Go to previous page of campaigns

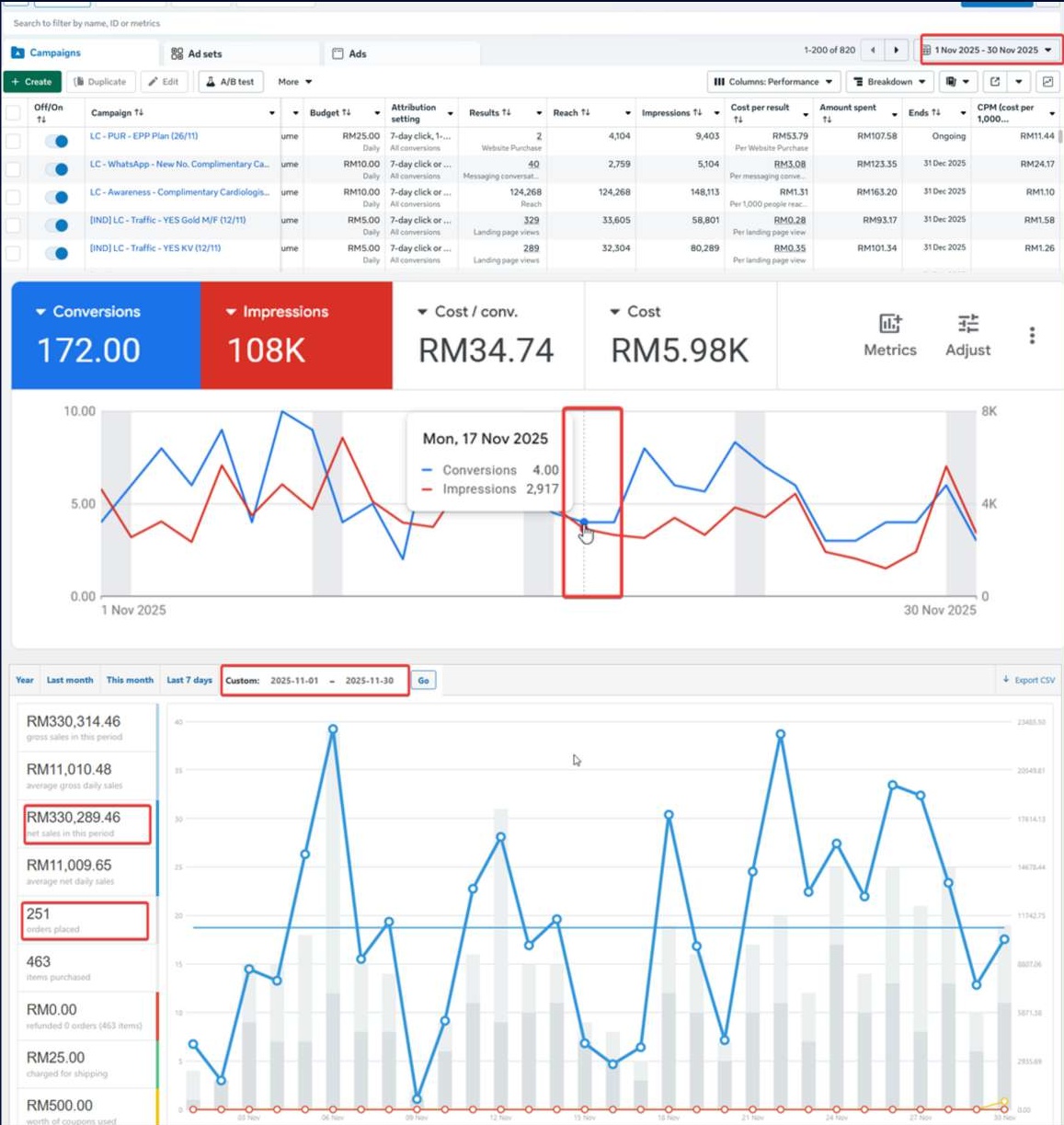[873, 50]
